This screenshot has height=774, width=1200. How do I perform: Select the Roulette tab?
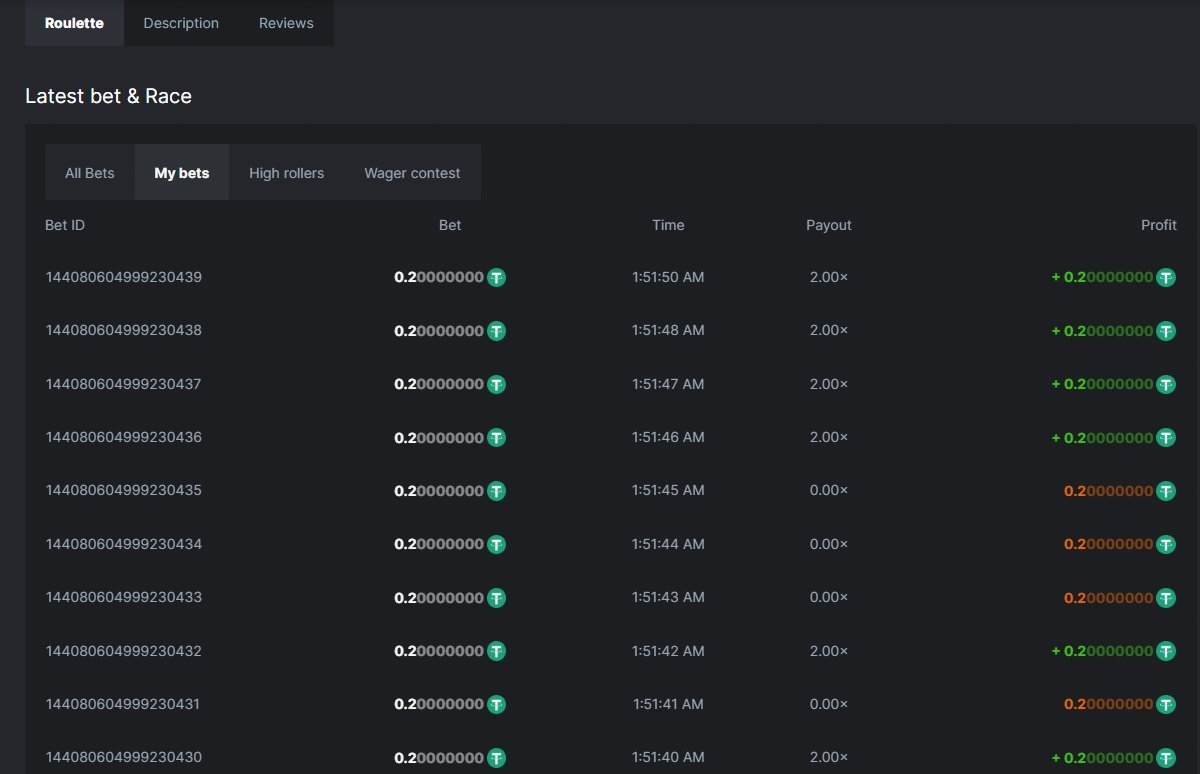[x=74, y=23]
